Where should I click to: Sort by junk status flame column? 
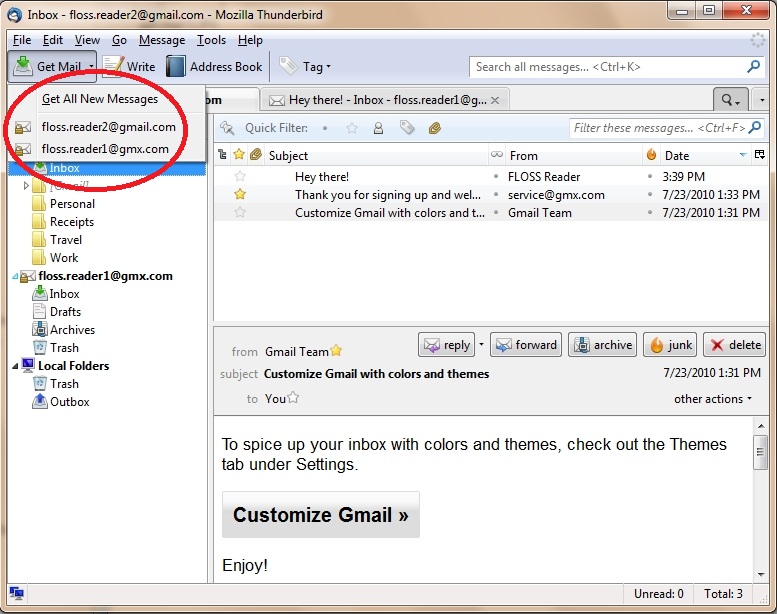click(651, 155)
